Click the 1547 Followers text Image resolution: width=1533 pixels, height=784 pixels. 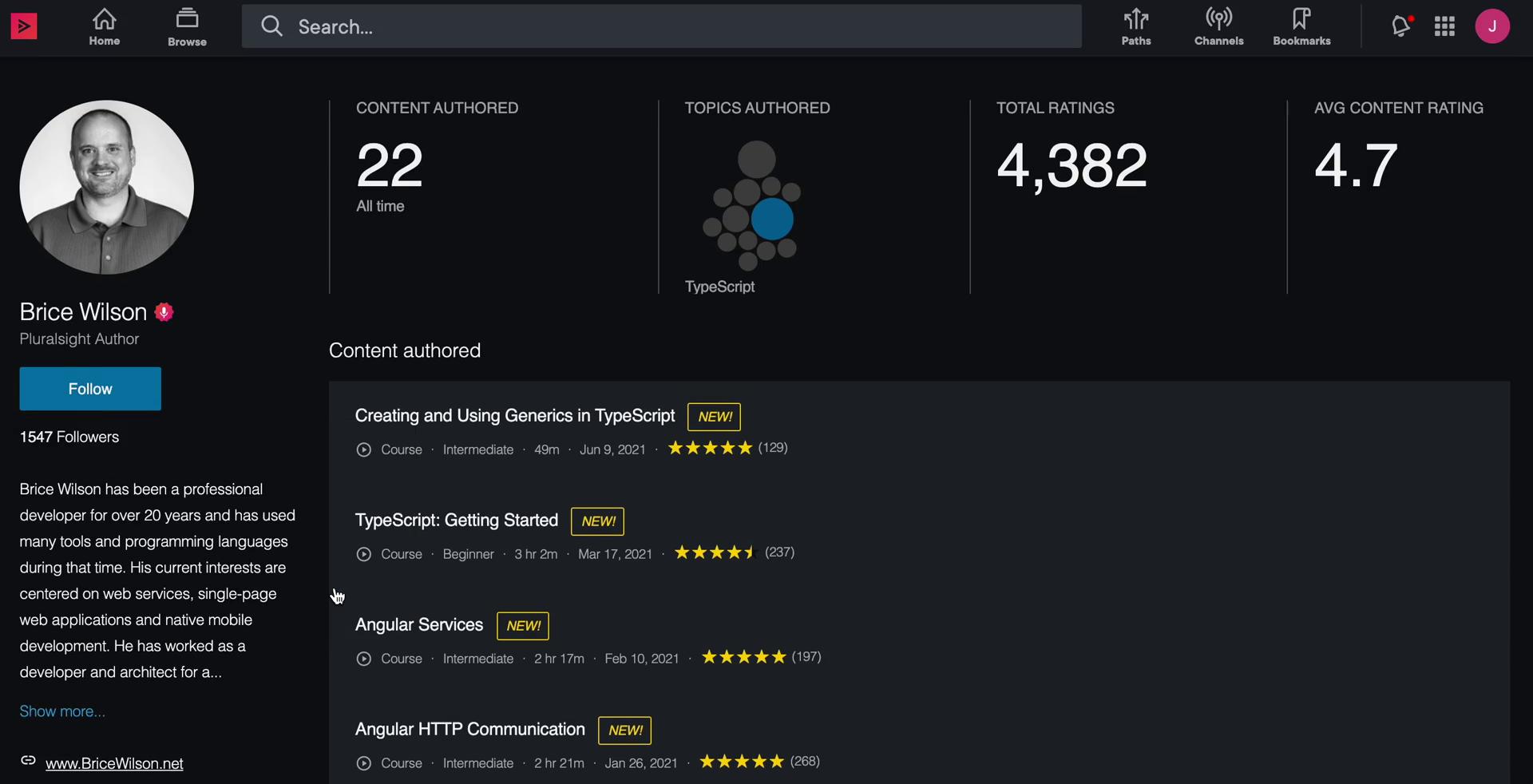[69, 438]
